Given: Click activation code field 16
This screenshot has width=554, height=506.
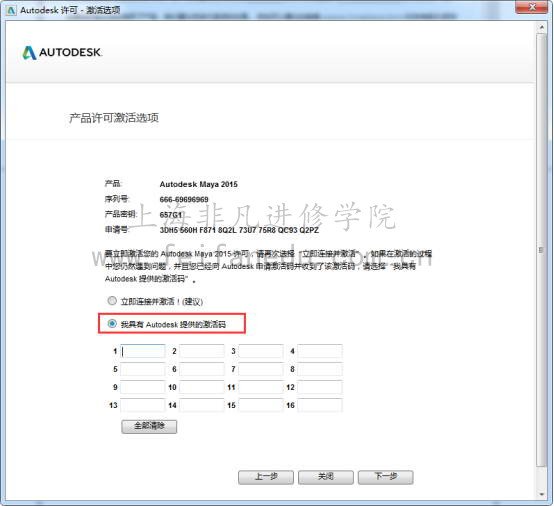Looking at the screenshot, I should (320, 405).
